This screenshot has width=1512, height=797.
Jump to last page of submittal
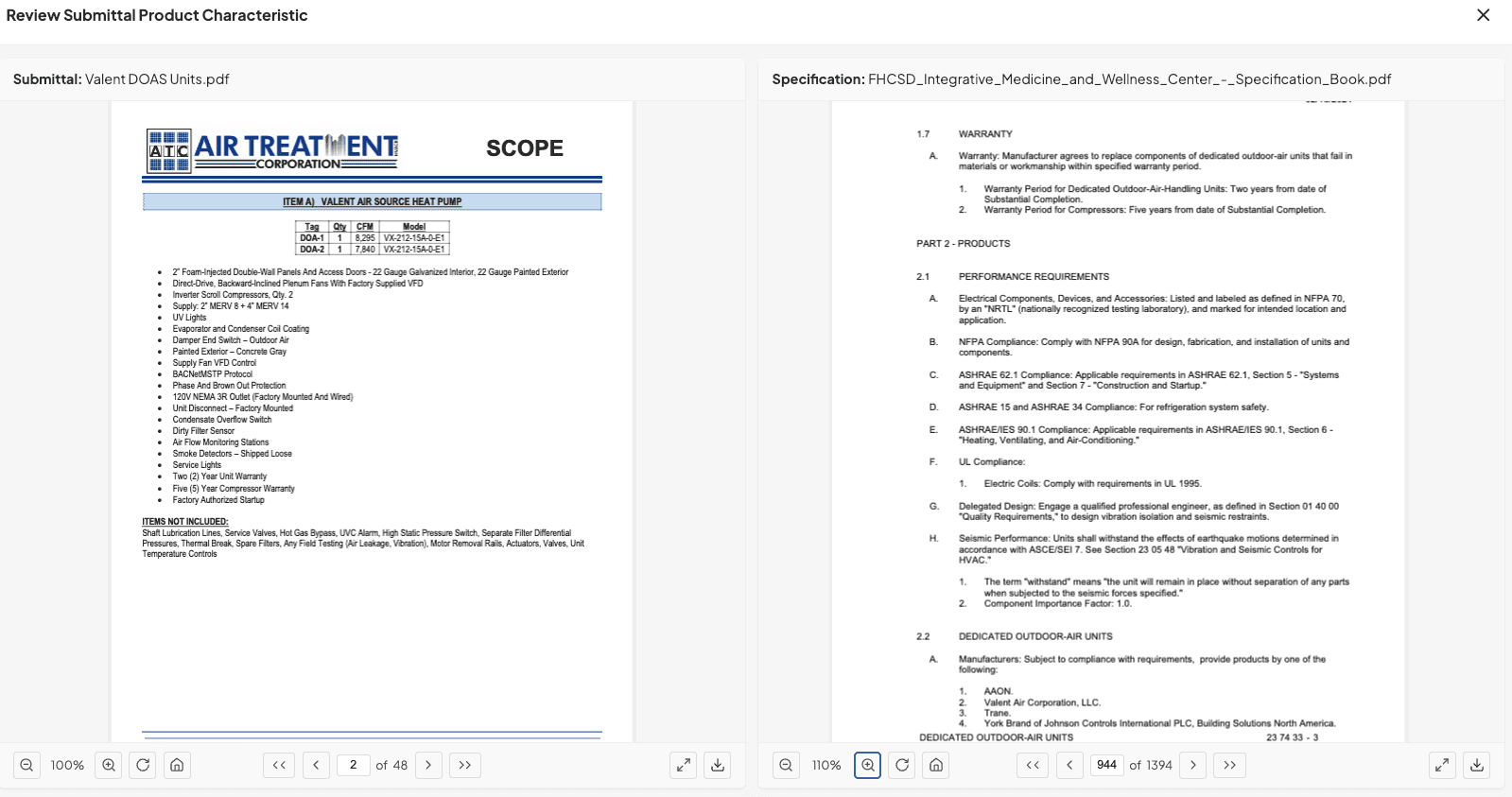[x=465, y=765]
